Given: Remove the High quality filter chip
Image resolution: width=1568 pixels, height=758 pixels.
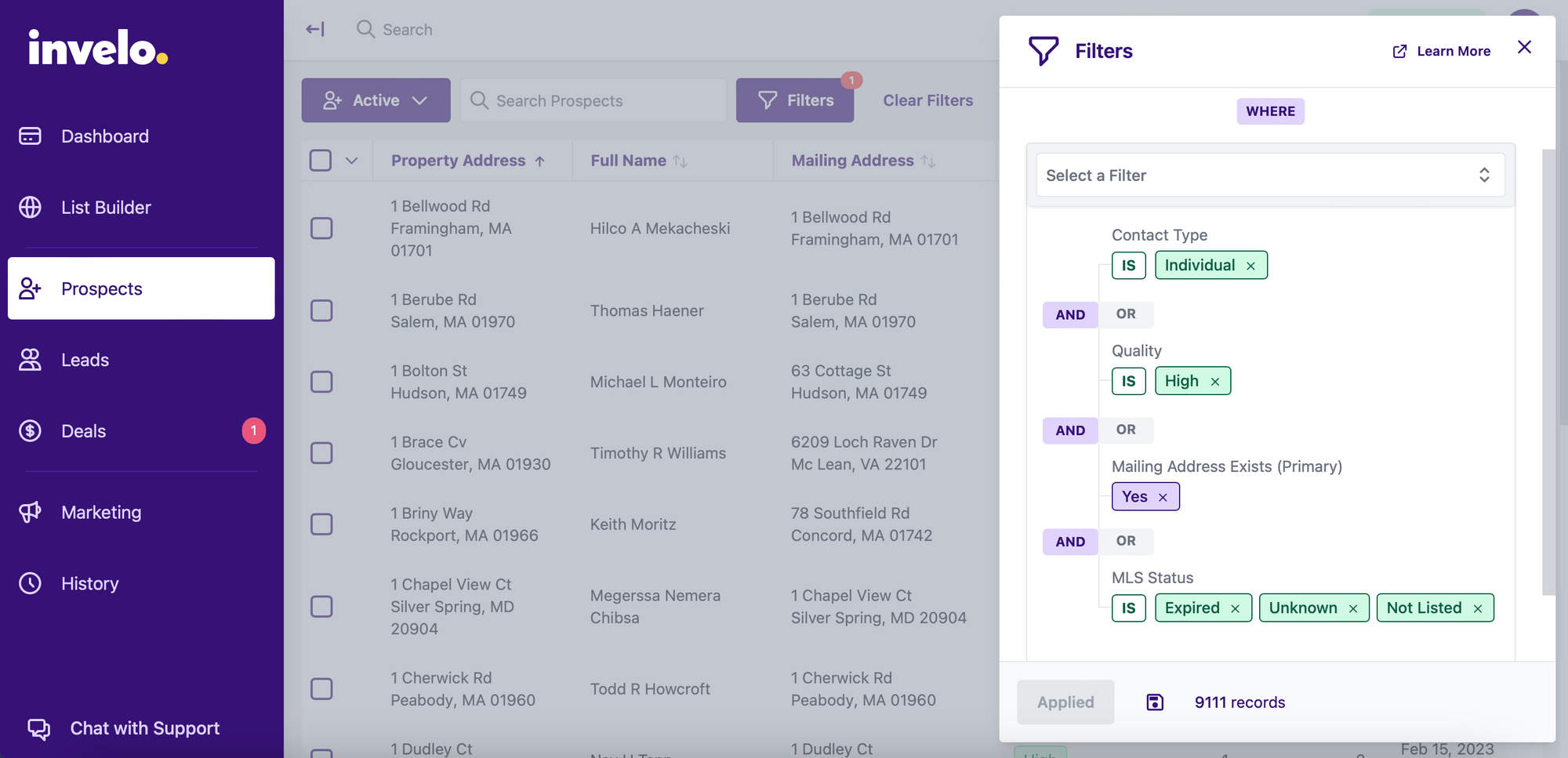Looking at the screenshot, I should [x=1215, y=382].
